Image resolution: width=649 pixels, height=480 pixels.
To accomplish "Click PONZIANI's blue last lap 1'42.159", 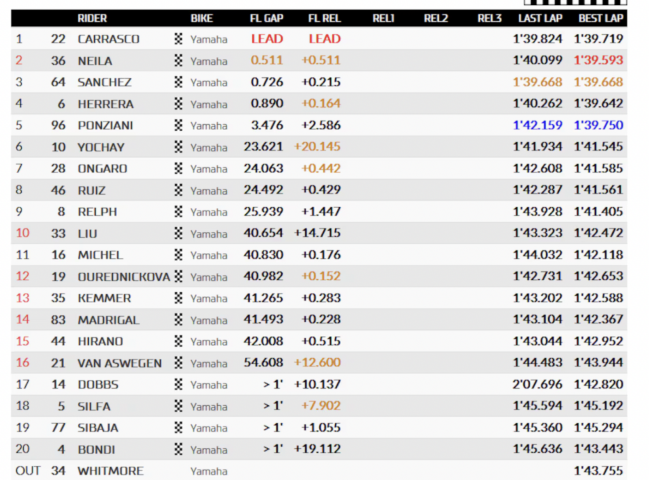I will (538, 125).
